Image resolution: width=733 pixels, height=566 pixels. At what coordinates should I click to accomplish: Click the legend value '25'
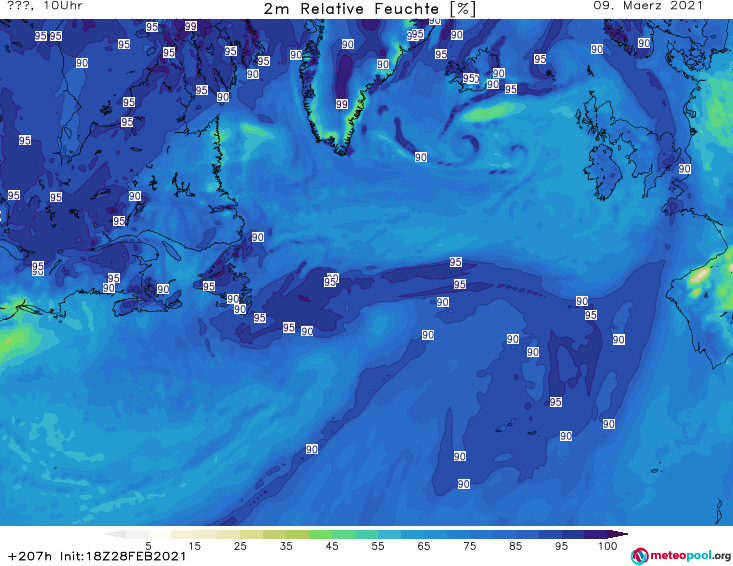[240, 545]
